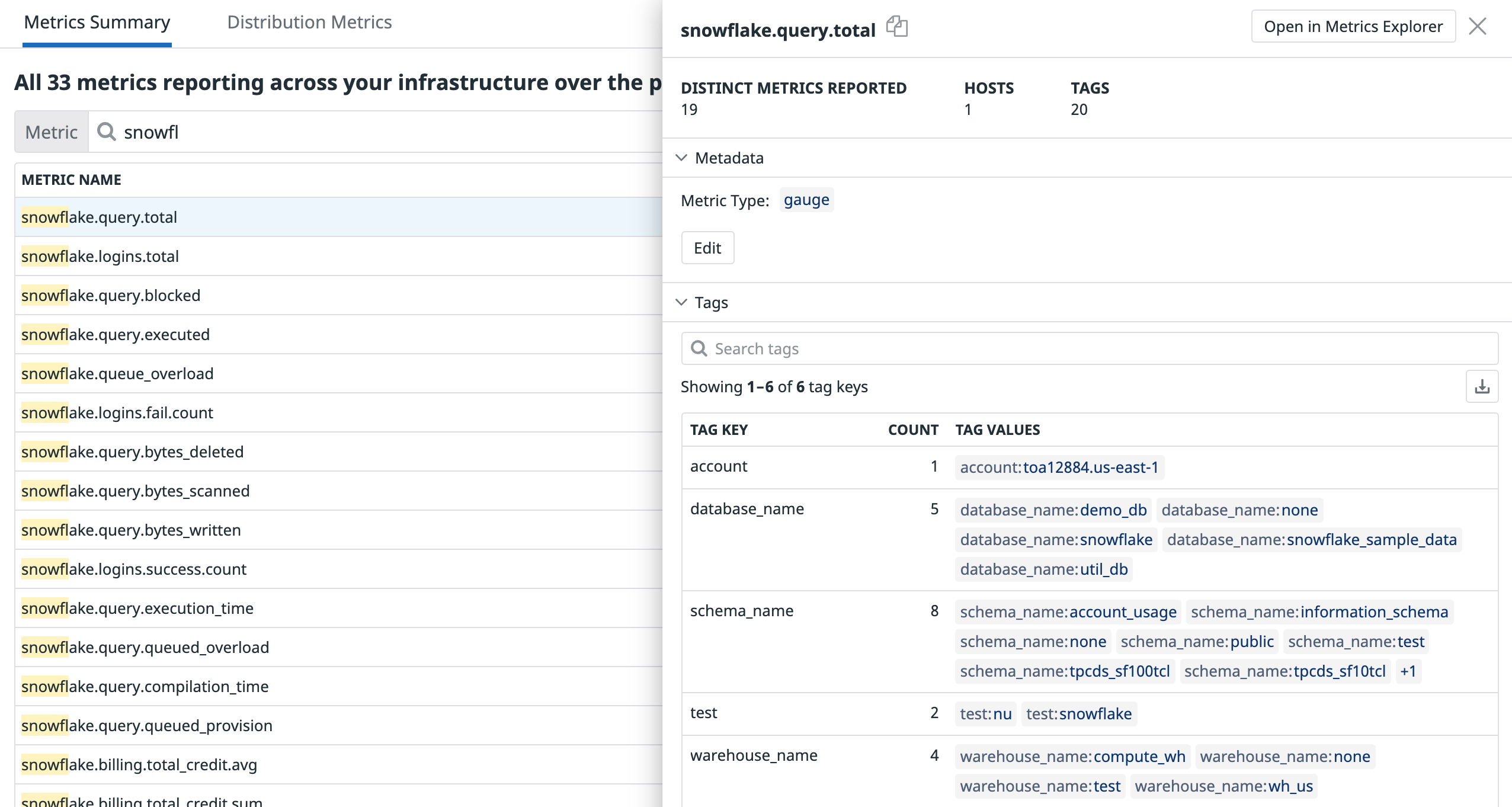
Task: Click the database_name:demo_db tag chip
Action: 1053,510
